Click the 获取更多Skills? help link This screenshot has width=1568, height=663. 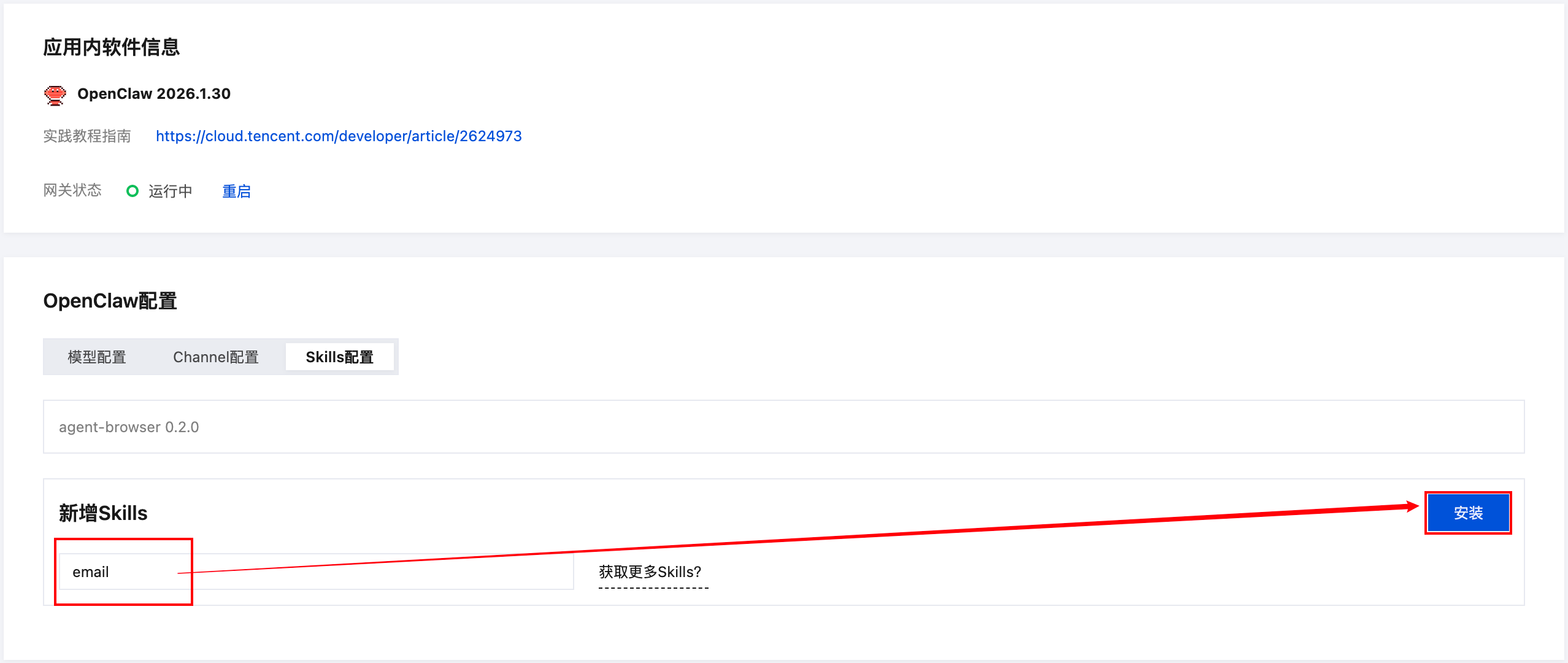pyautogui.click(x=650, y=572)
